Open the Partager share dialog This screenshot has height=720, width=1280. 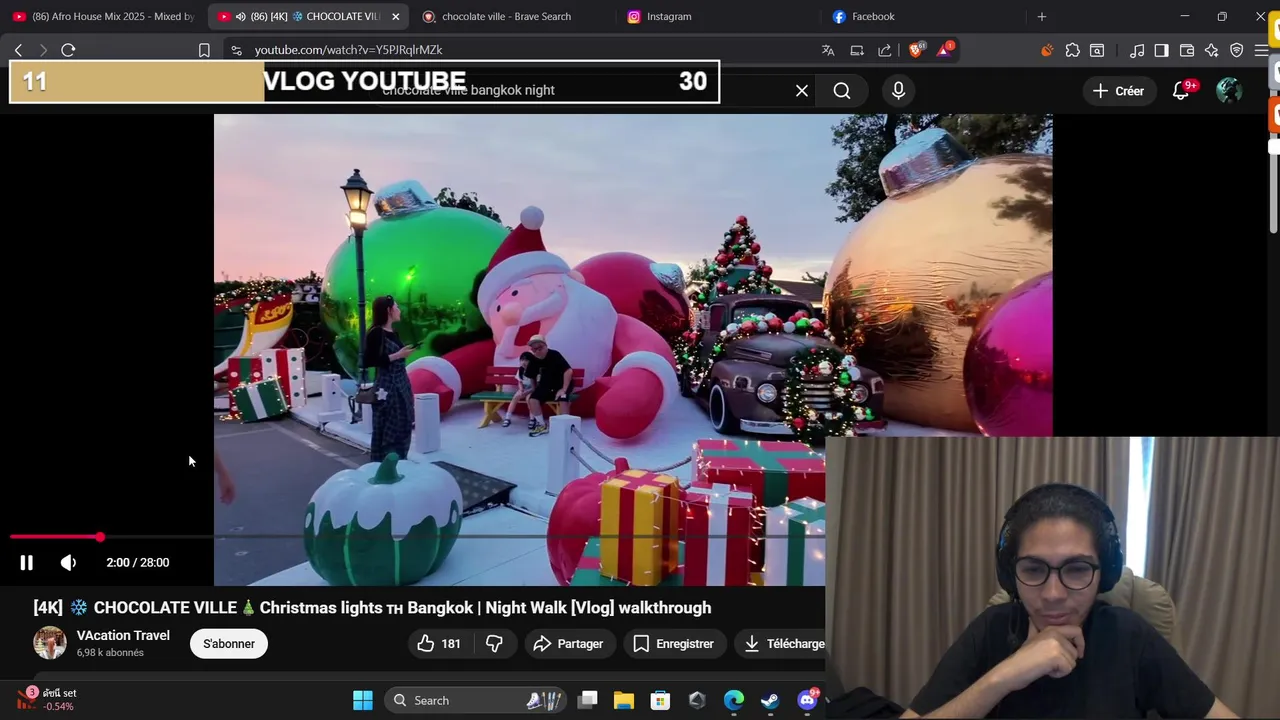(x=568, y=644)
